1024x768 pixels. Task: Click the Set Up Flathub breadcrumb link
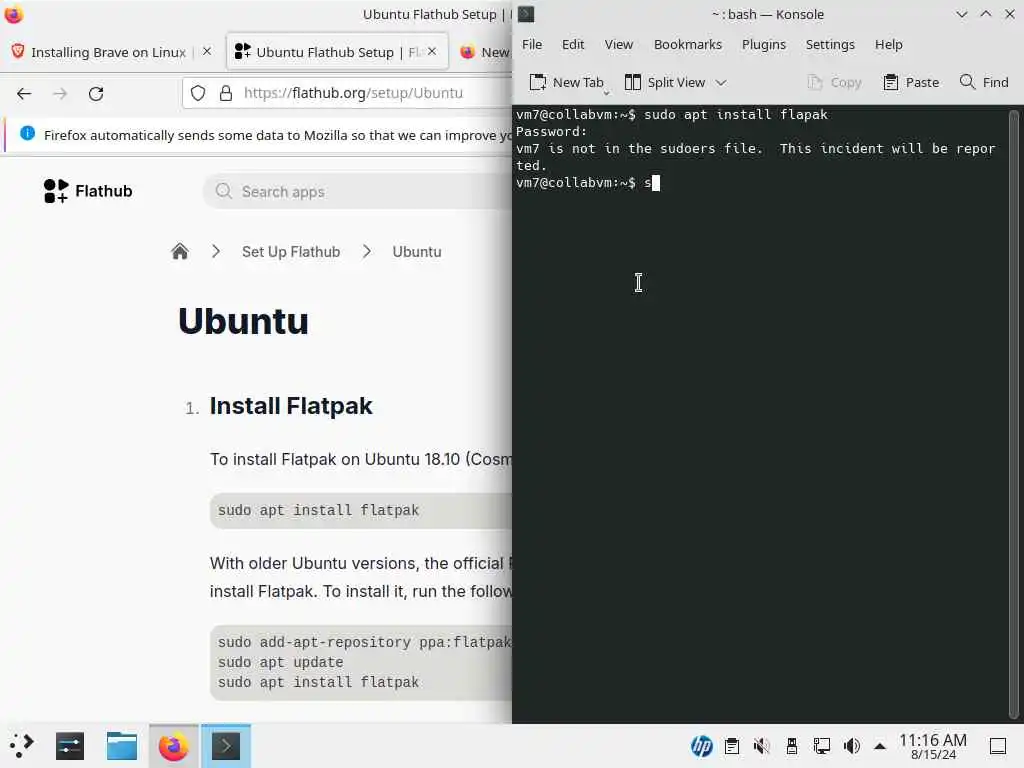pyautogui.click(x=291, y=251)
